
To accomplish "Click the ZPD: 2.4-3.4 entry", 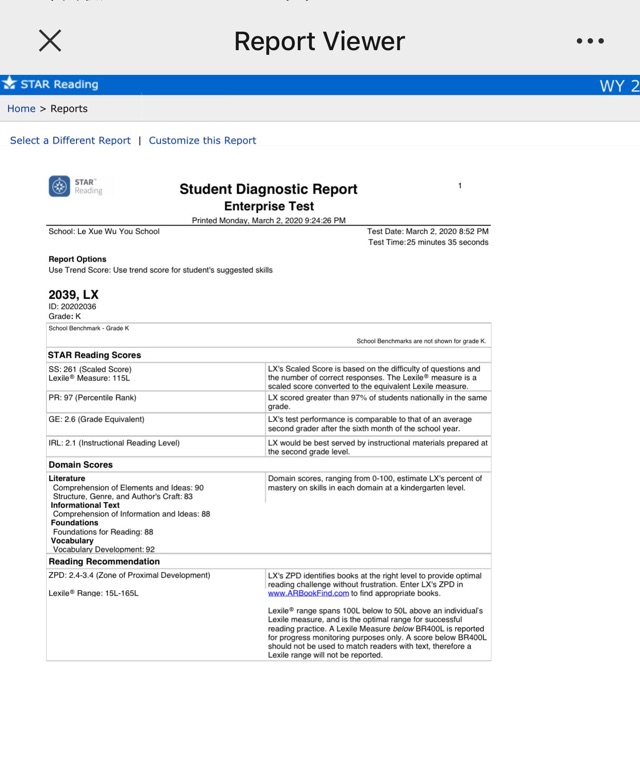I will click(x=129, y=575).
